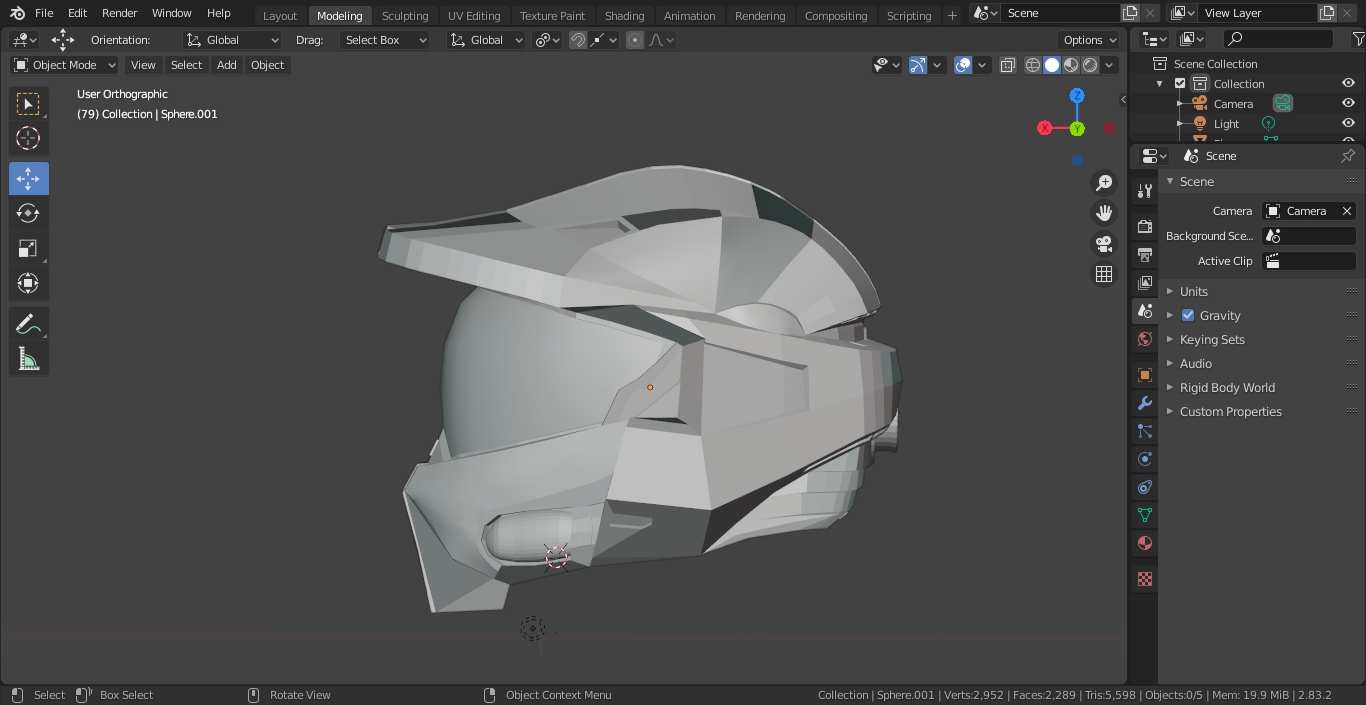Toggle visibility of Collection
1366x705 pixels.
[1348, 84]
